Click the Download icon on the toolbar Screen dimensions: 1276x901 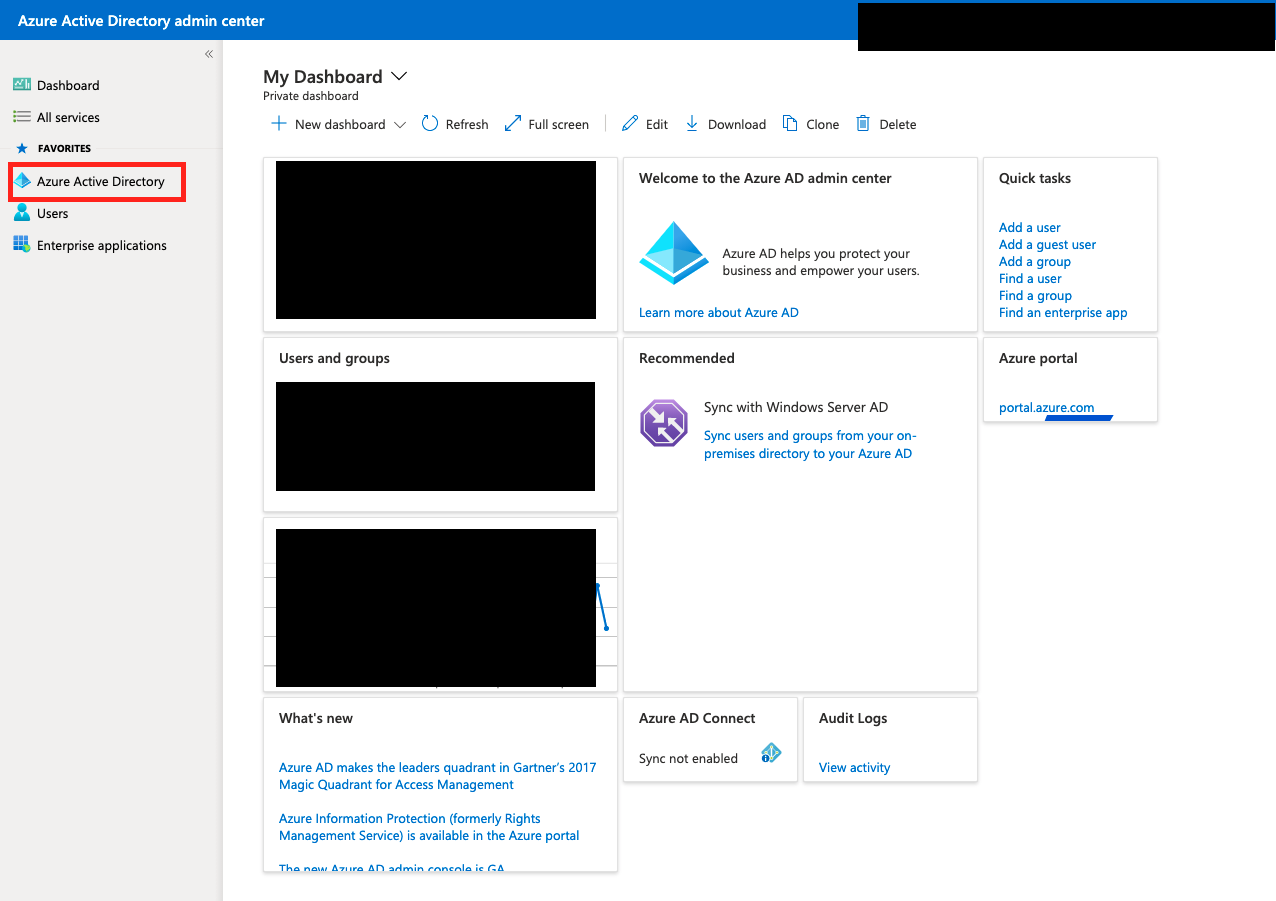click(x=691, y=123)
